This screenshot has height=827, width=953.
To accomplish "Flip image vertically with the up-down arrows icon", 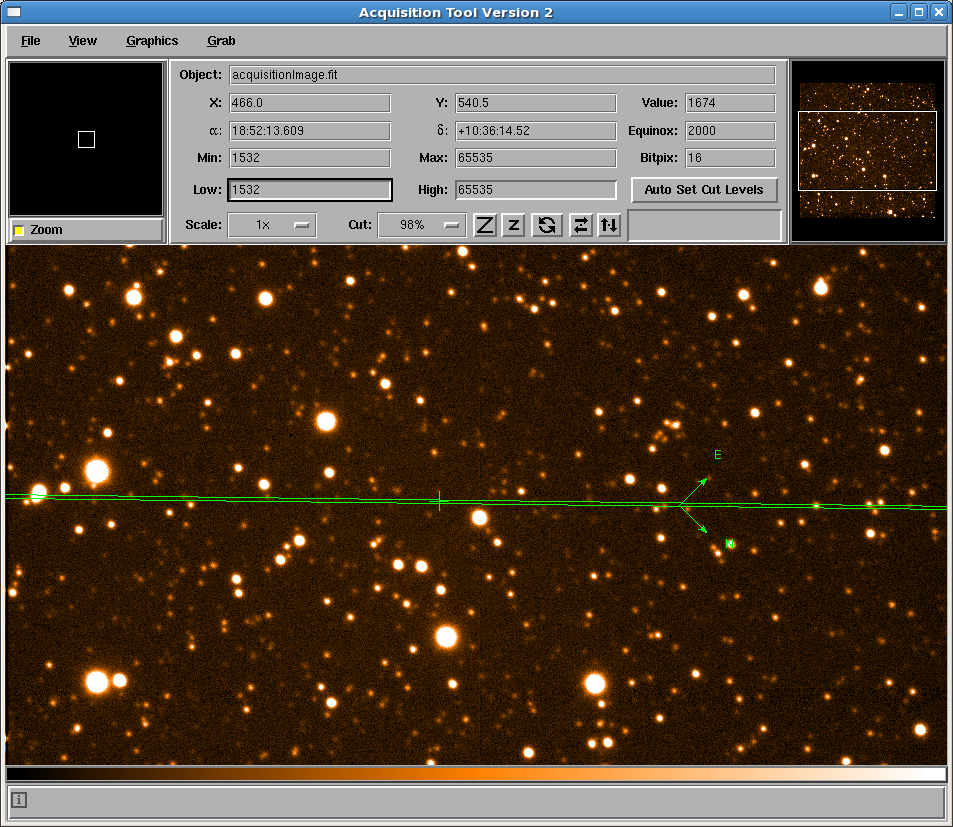I will pos(609,225).
